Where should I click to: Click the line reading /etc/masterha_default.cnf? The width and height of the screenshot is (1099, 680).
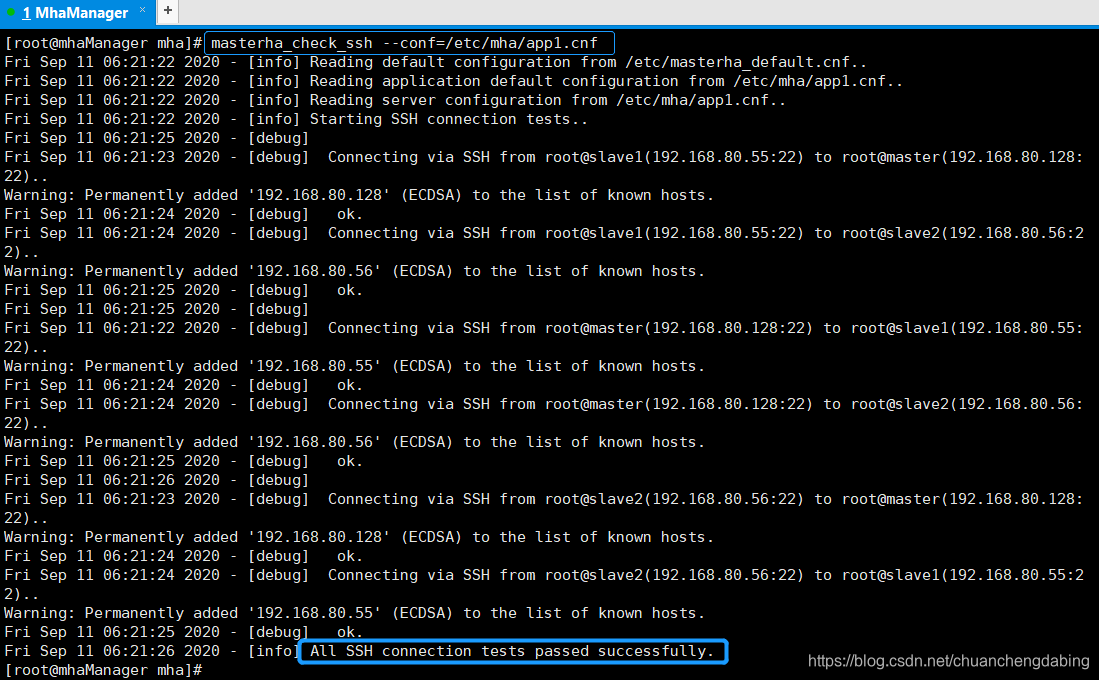click(435, 62)
